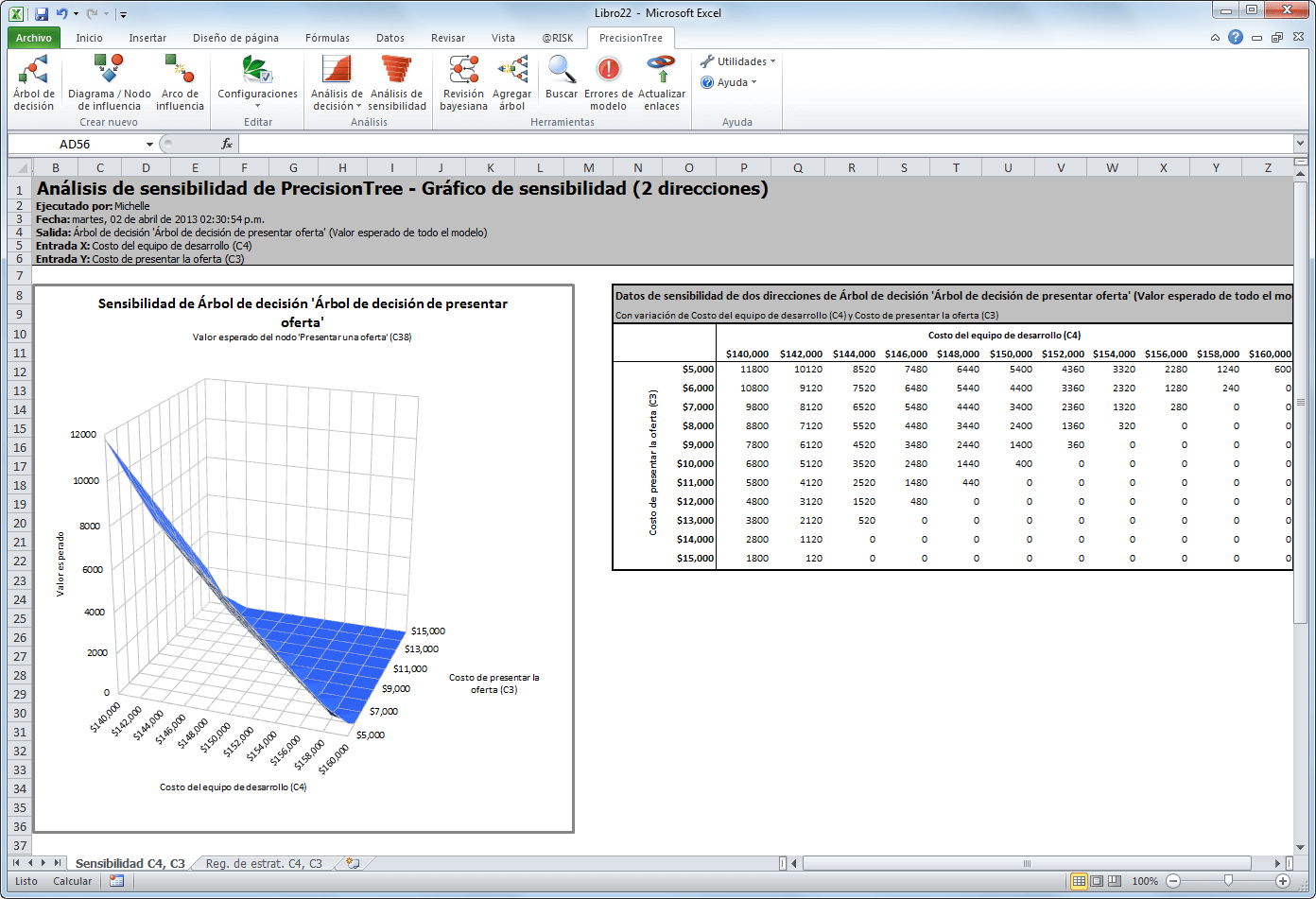The height and width of the screenshot is (899, 1316).
Task: Click the Name Box showing AD56
Action: tap(76, 144)
